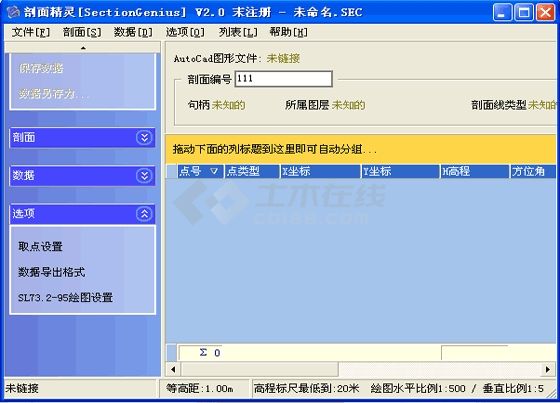The height and width of the screenshot is (403, 560).
Task: Click the 剖面 panel header
Action: point(82,137)
